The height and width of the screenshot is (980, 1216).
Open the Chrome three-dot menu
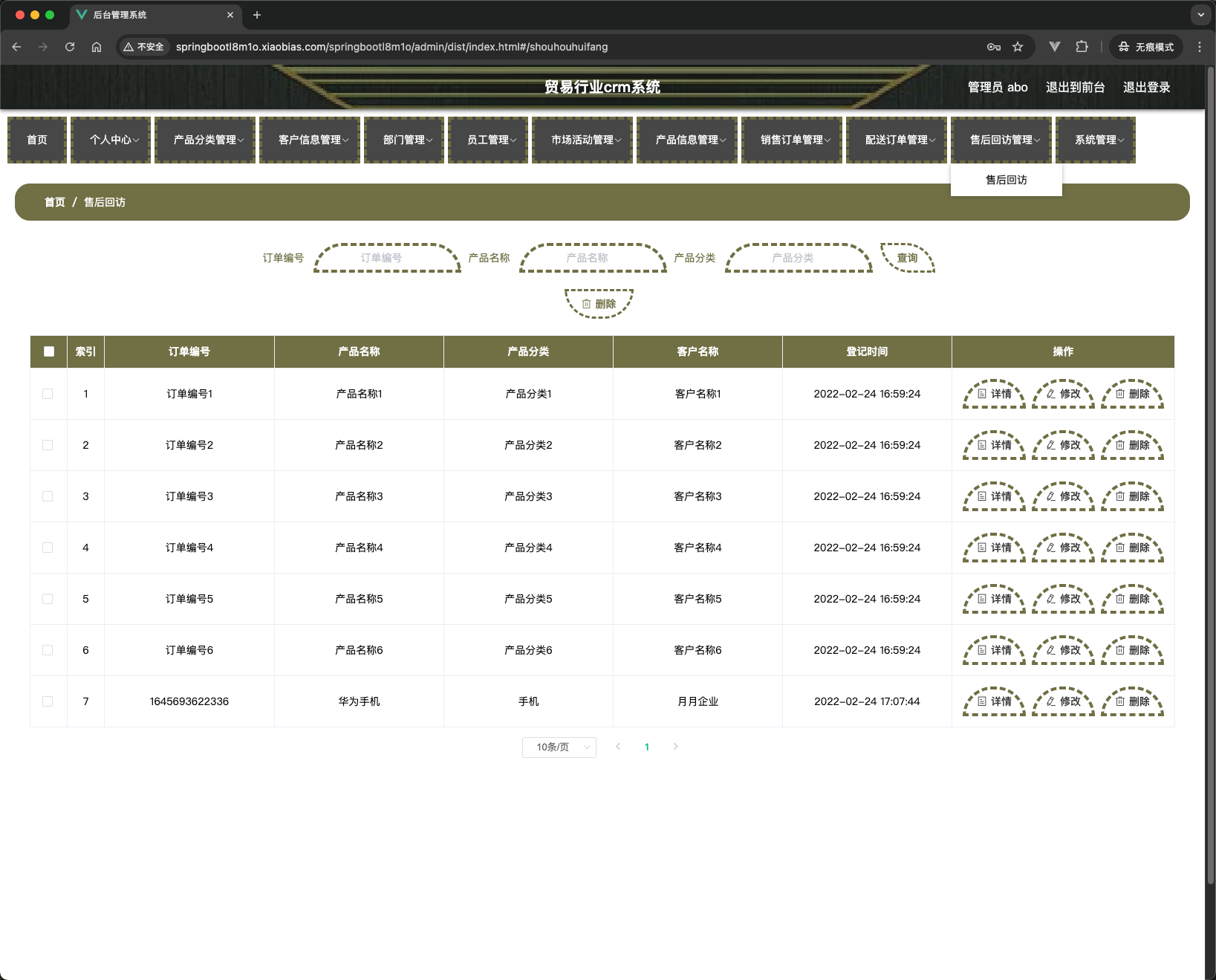point(1200,47)
